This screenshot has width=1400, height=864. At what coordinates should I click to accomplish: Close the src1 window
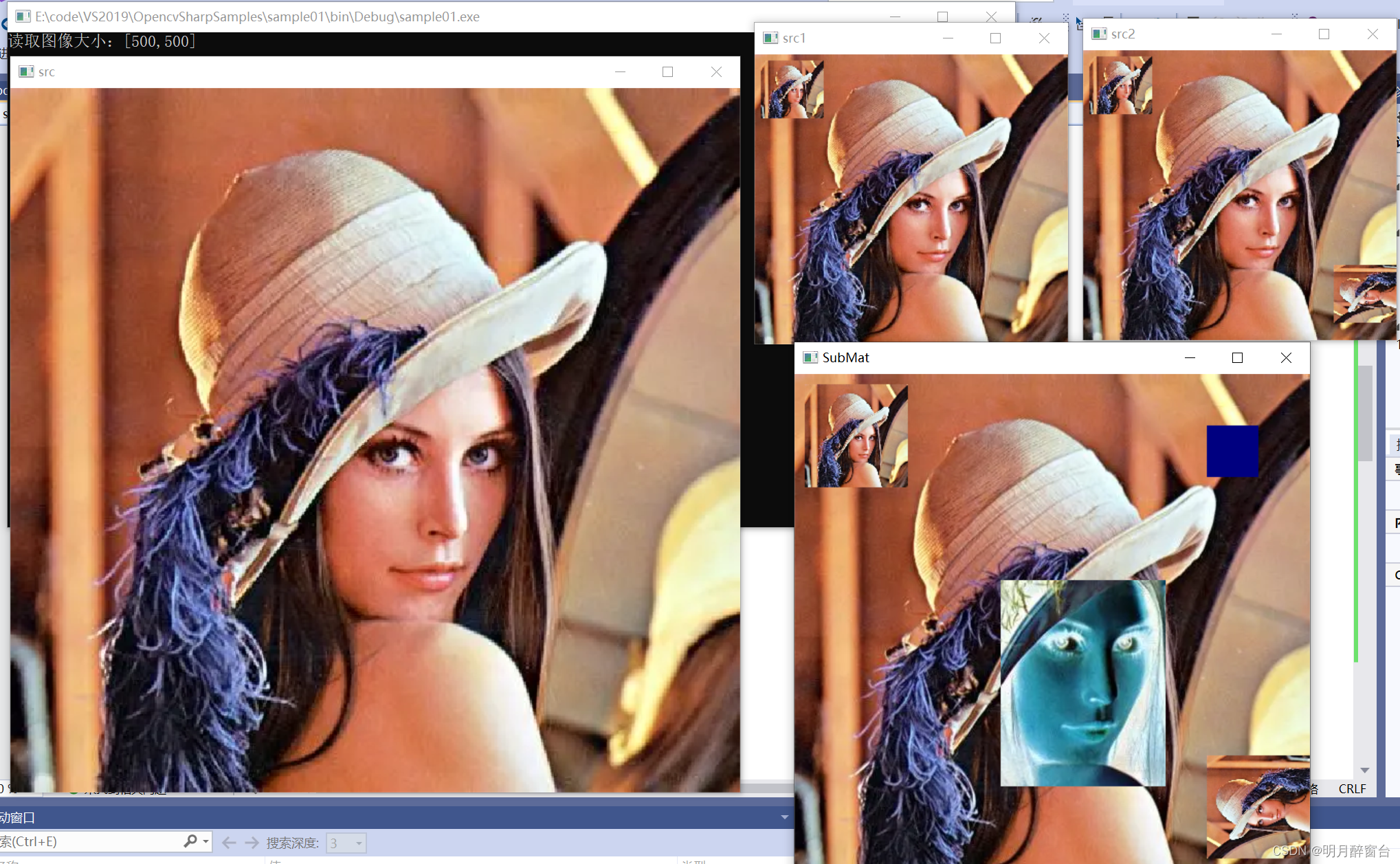pyautogui.click(x=1044, y=38)
